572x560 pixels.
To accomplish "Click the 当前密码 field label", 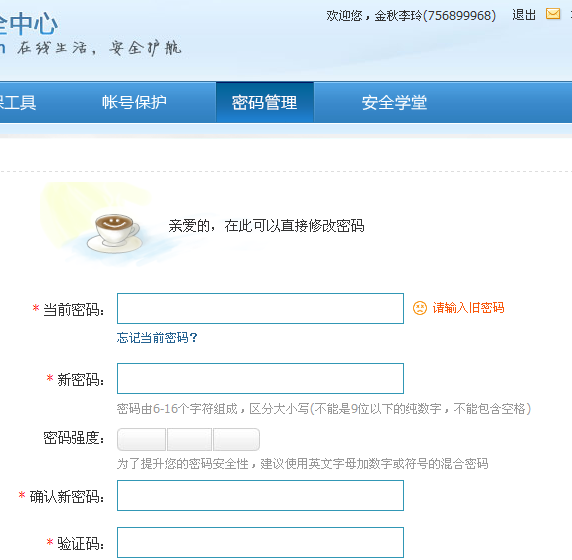I will coord(74,310).
